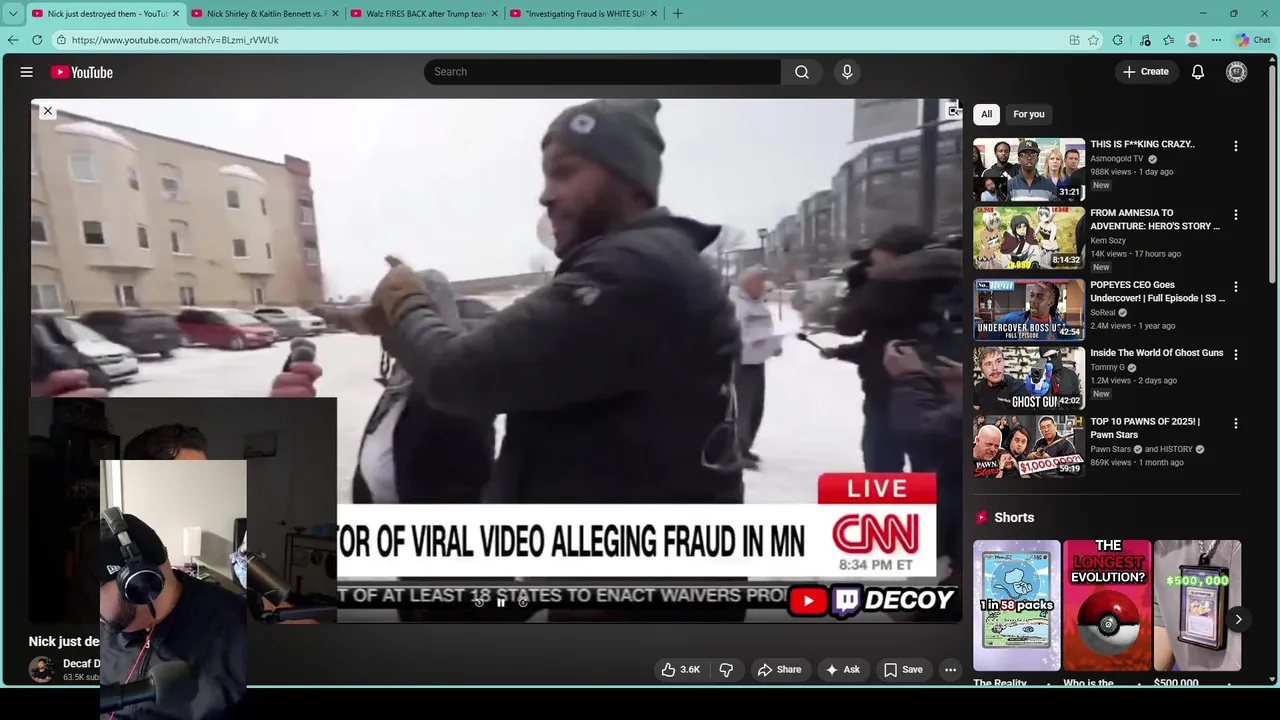Click the search magnifier button
Image resolution: width=1280 pixels, height=720 pixels.
[802, 72]
